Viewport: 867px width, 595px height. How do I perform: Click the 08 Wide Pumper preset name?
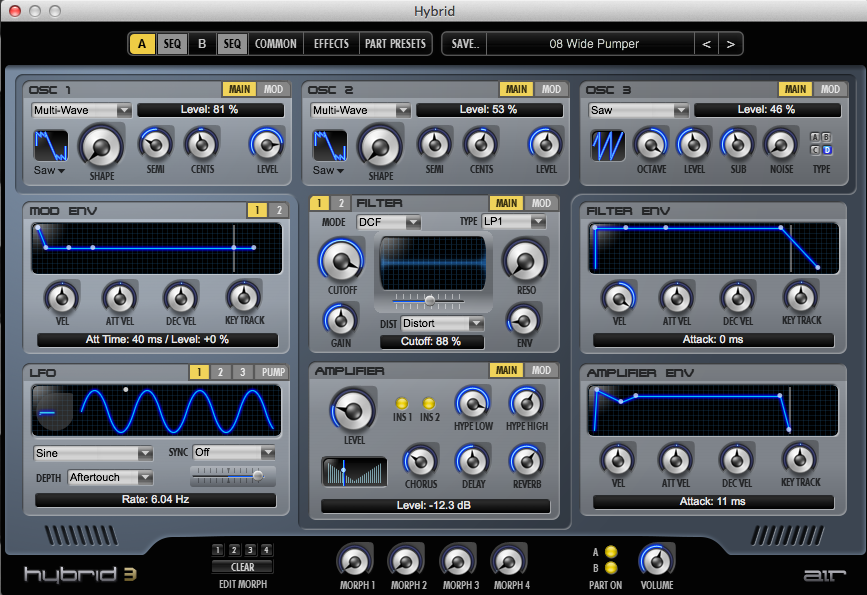[594, 44]
